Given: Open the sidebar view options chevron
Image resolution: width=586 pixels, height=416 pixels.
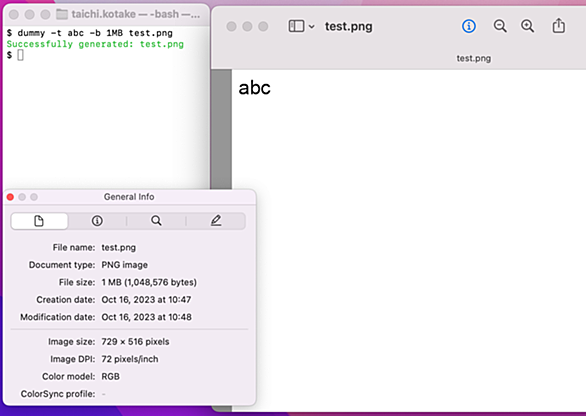Looking at the screenshot, I should [x=312, y=27].
